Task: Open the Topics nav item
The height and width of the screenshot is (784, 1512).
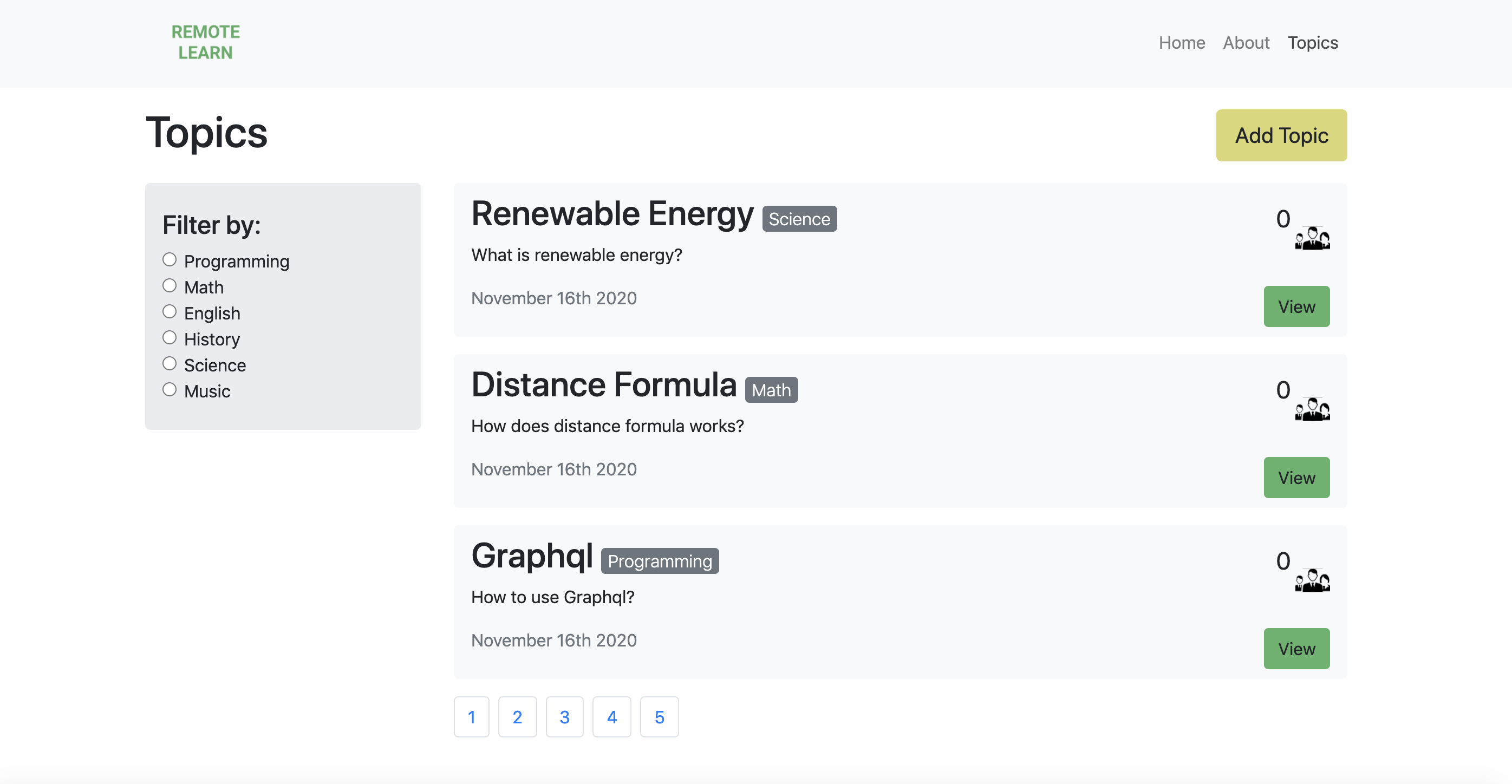Action: tap(1312, 43)
